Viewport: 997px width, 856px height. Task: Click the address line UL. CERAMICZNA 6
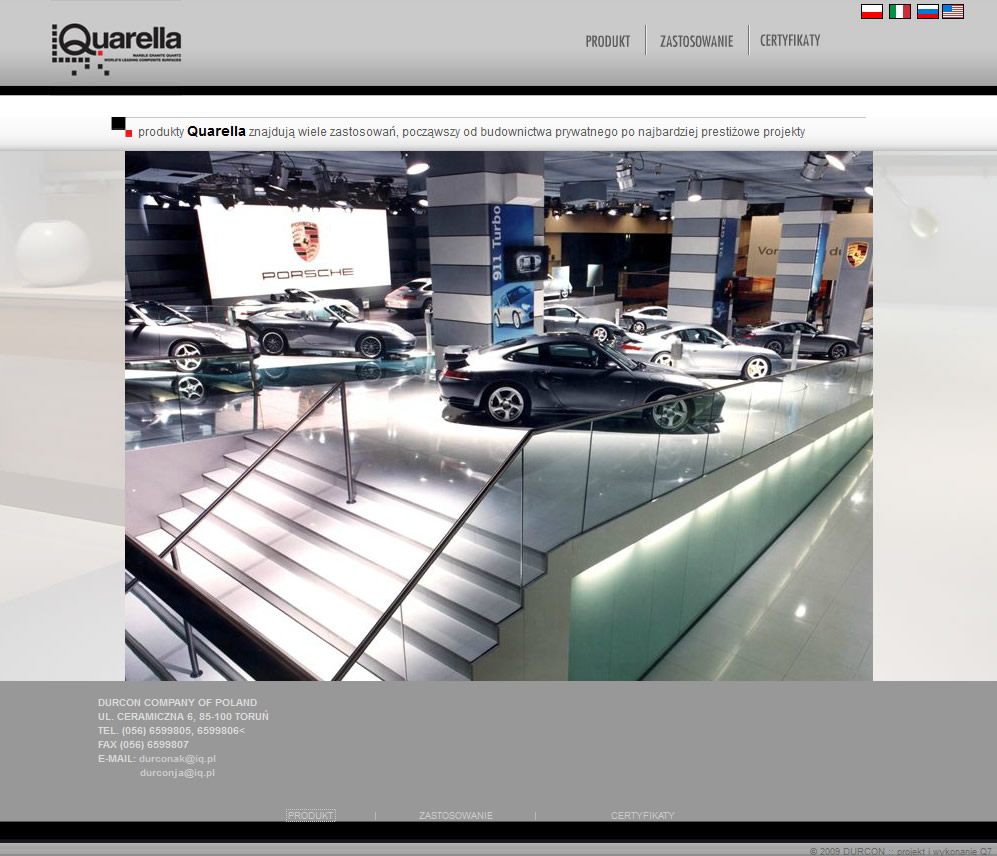click(183, 717)
